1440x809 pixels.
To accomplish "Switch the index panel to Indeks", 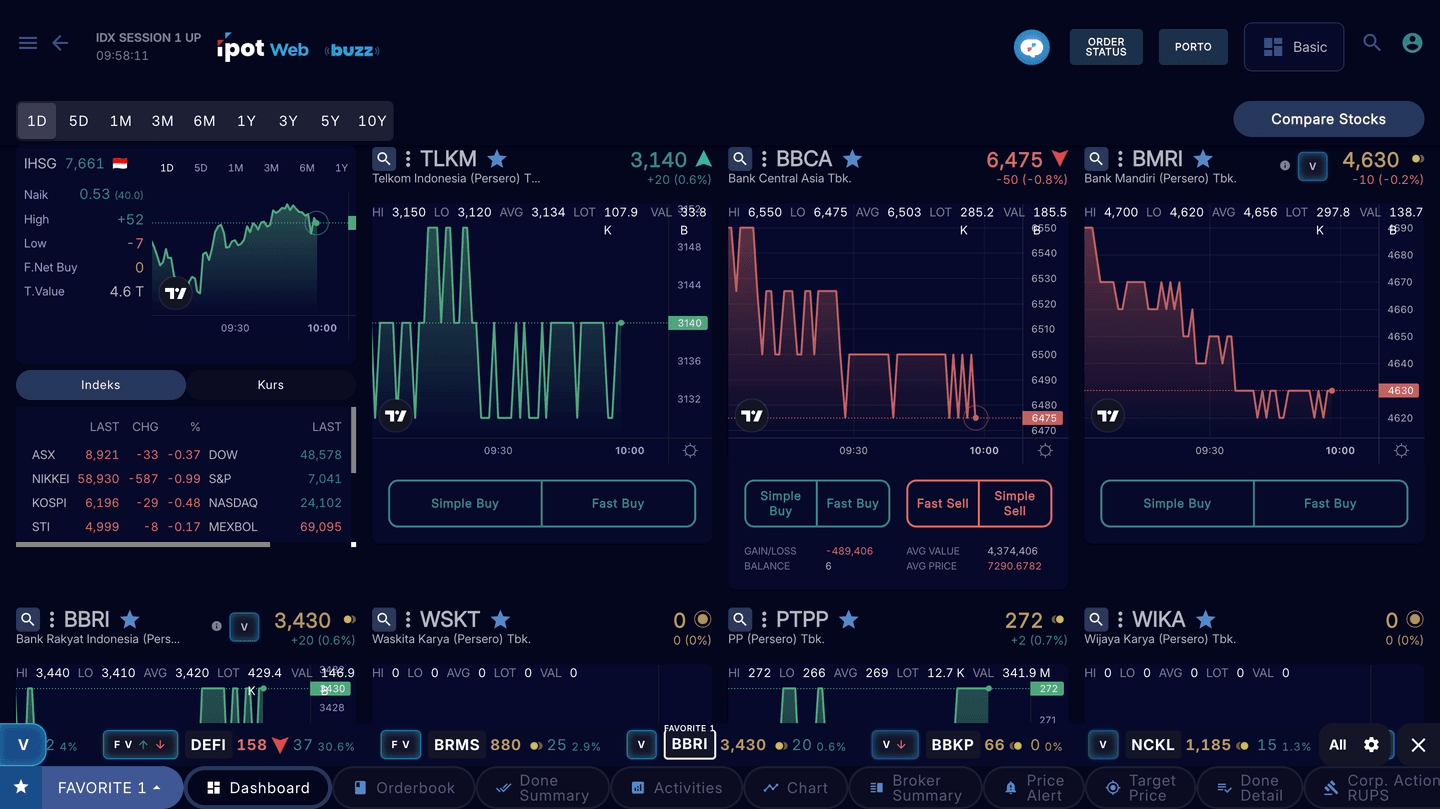I will [101, 385].
